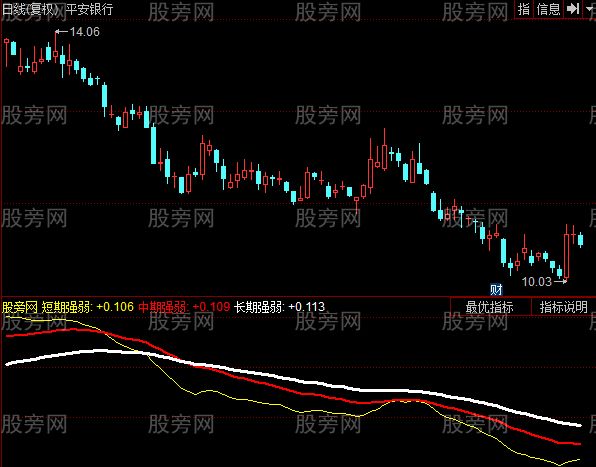Click the 长期强弱 +0.113 indicator value
Screen dimensions: 596x467
pos(279,307)
